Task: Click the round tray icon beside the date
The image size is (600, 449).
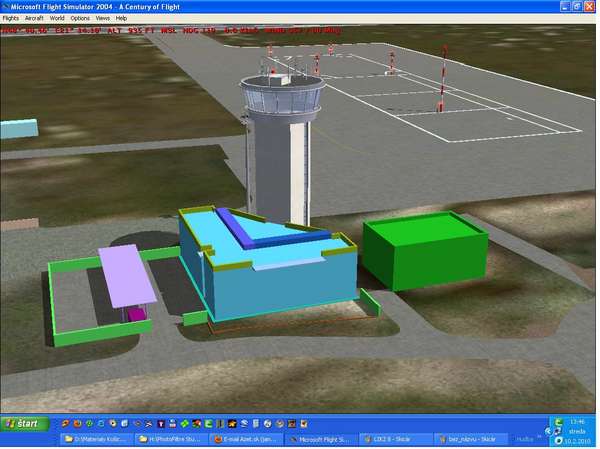Action: [x=559, y=441]
